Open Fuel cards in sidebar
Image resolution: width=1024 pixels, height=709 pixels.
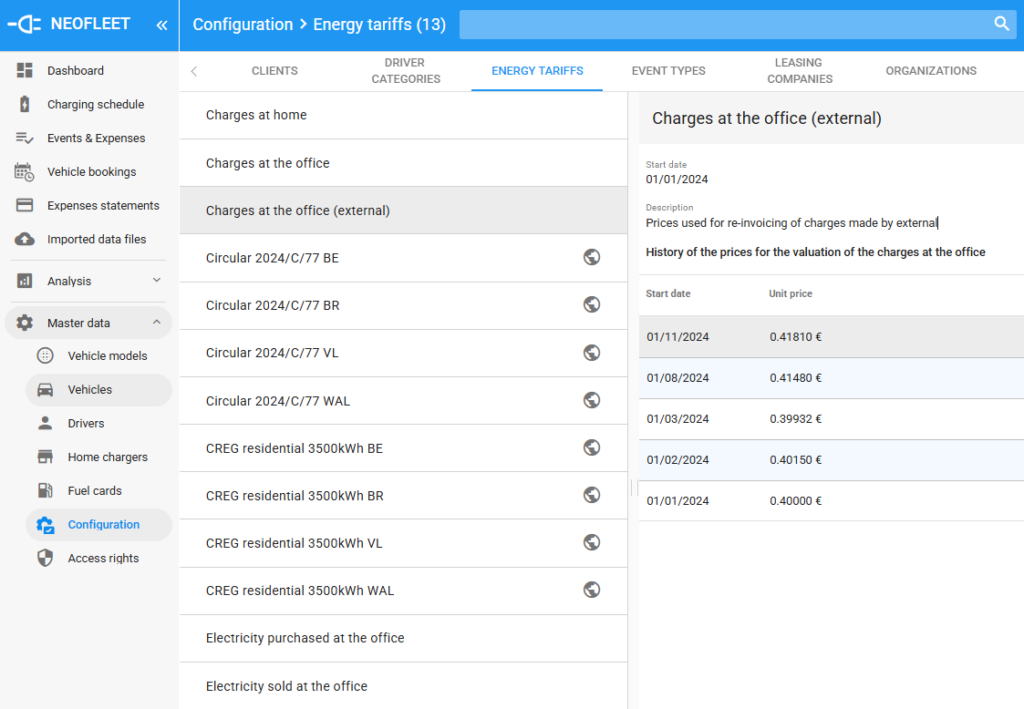click(x=94, y=491)
